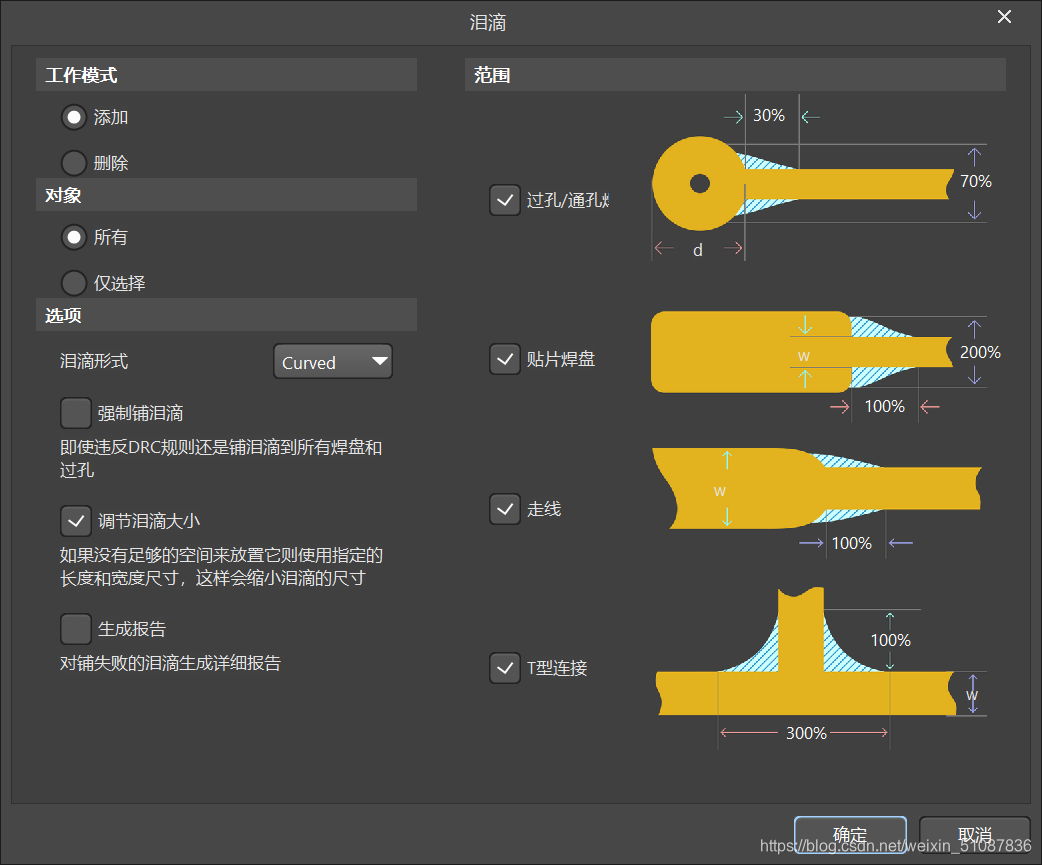The width and height of the screenshot is (1042, 865).
Task: Uncheck the 过孔/通孔焊盘 scope option
Action: coord(505,200)
